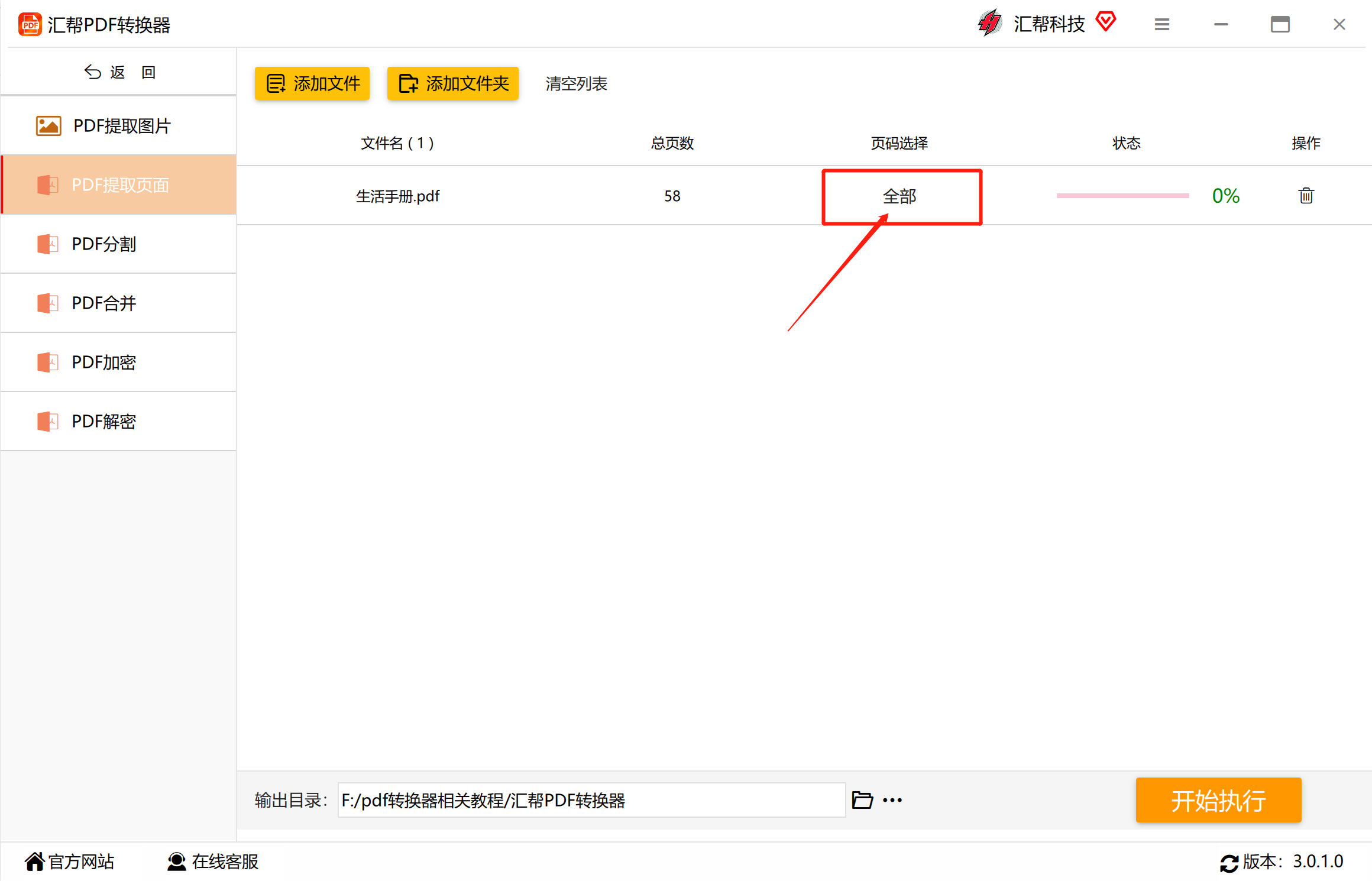Click the PDF提取页面 document icon

pyautogui.click(x=47, y=184)
